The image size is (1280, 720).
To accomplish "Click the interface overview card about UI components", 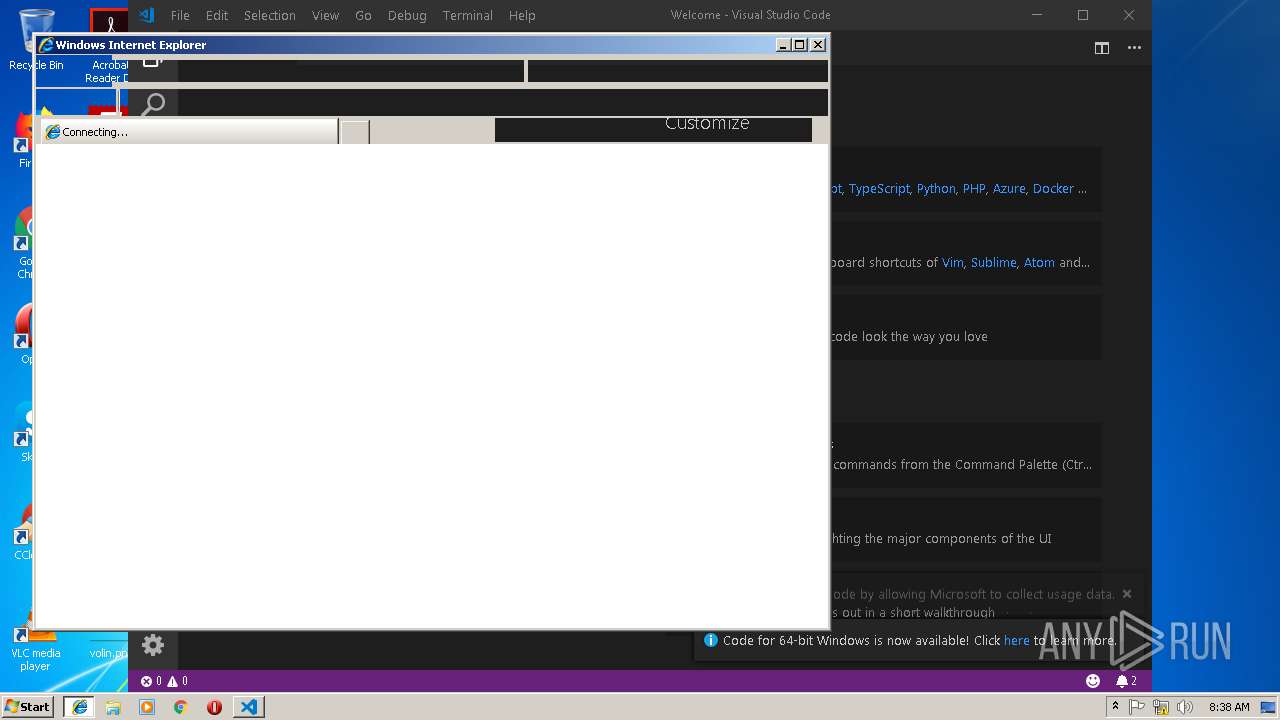I will (965, 530).
